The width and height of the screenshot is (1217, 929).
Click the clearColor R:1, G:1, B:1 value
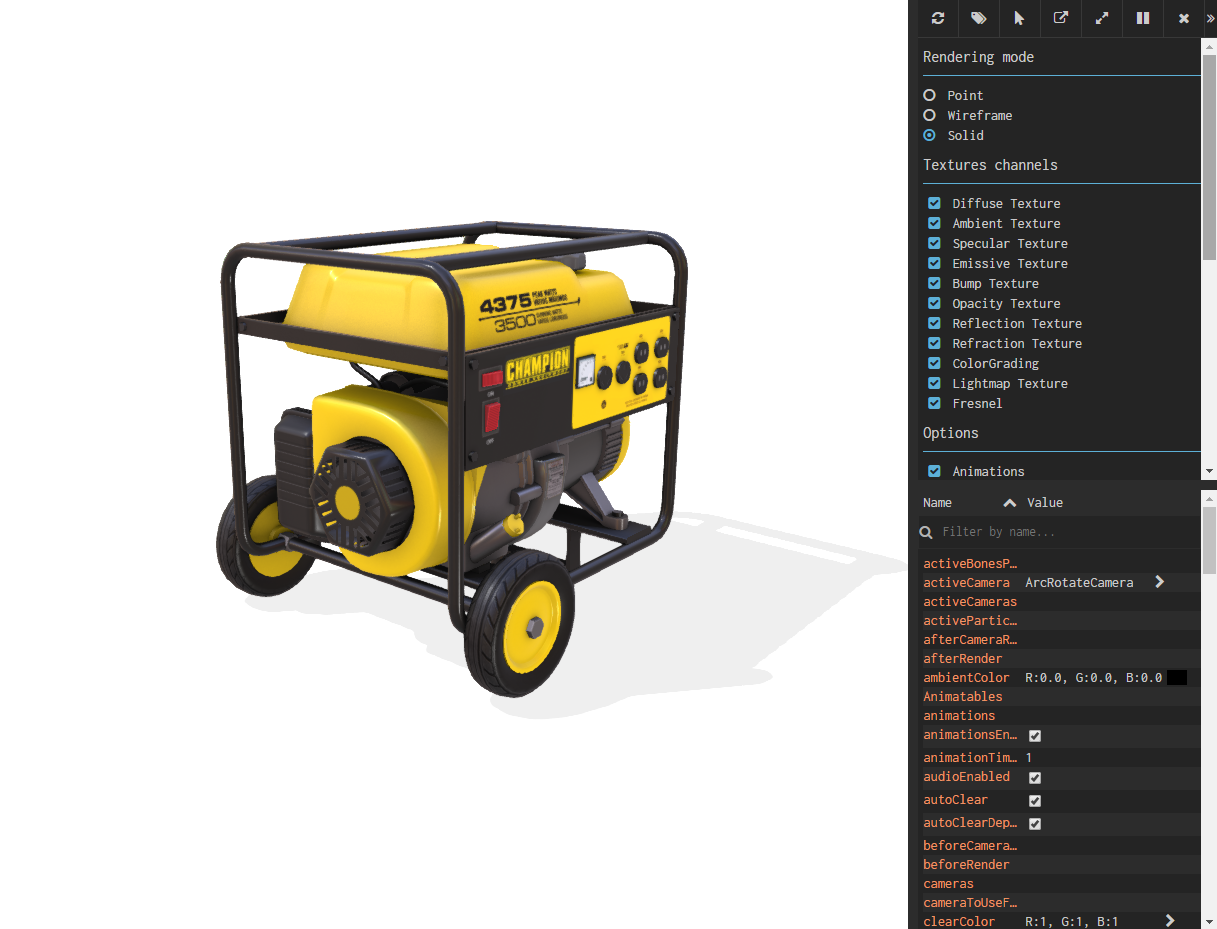(x=1072, y=921)
